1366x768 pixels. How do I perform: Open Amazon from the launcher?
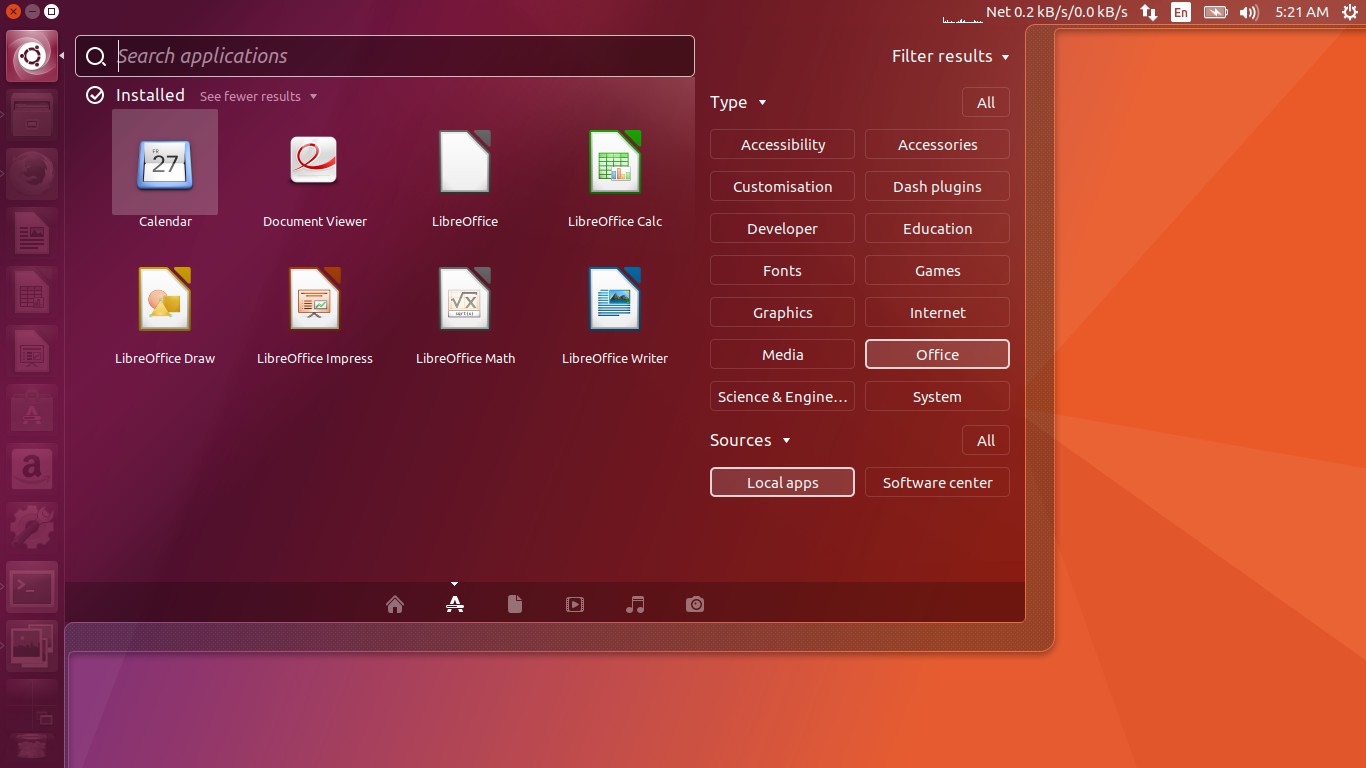pyautogui.click(x=32, y=467)
